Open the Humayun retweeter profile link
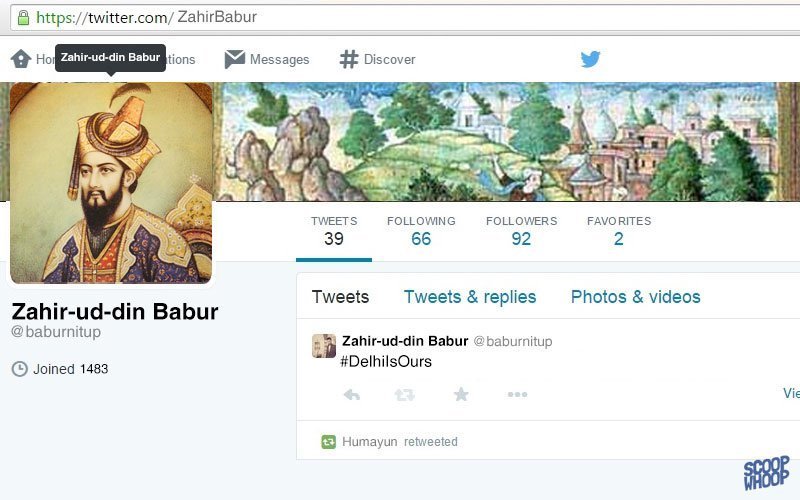This screenshot has width=800, height=500. pos(369,442)
